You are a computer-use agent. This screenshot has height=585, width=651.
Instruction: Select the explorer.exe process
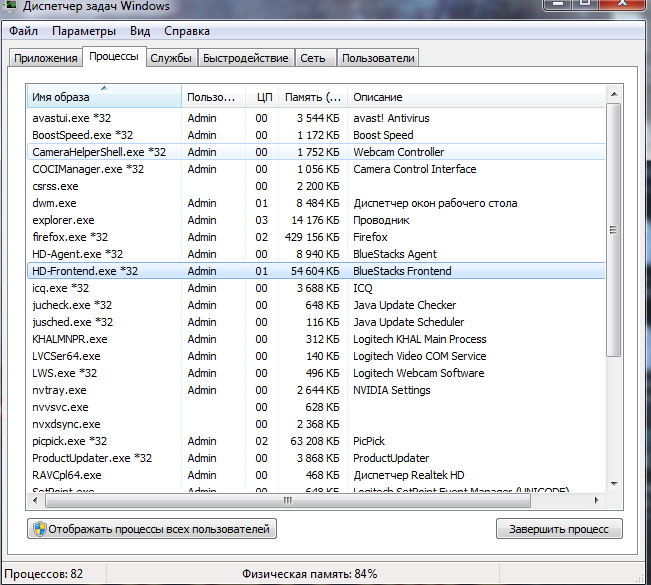click(316, 220)
